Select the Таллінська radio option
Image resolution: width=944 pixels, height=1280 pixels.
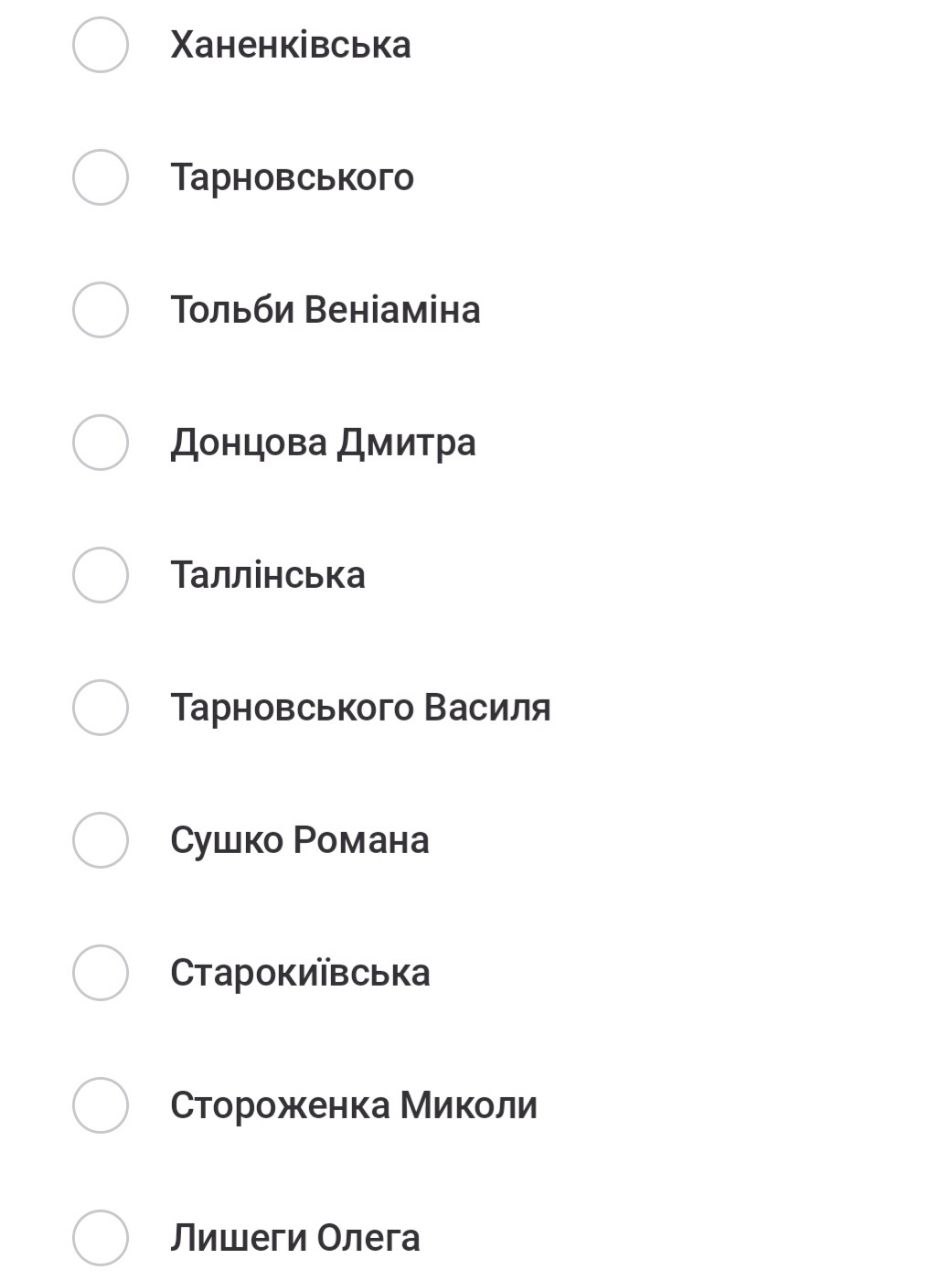coord(100,575)
